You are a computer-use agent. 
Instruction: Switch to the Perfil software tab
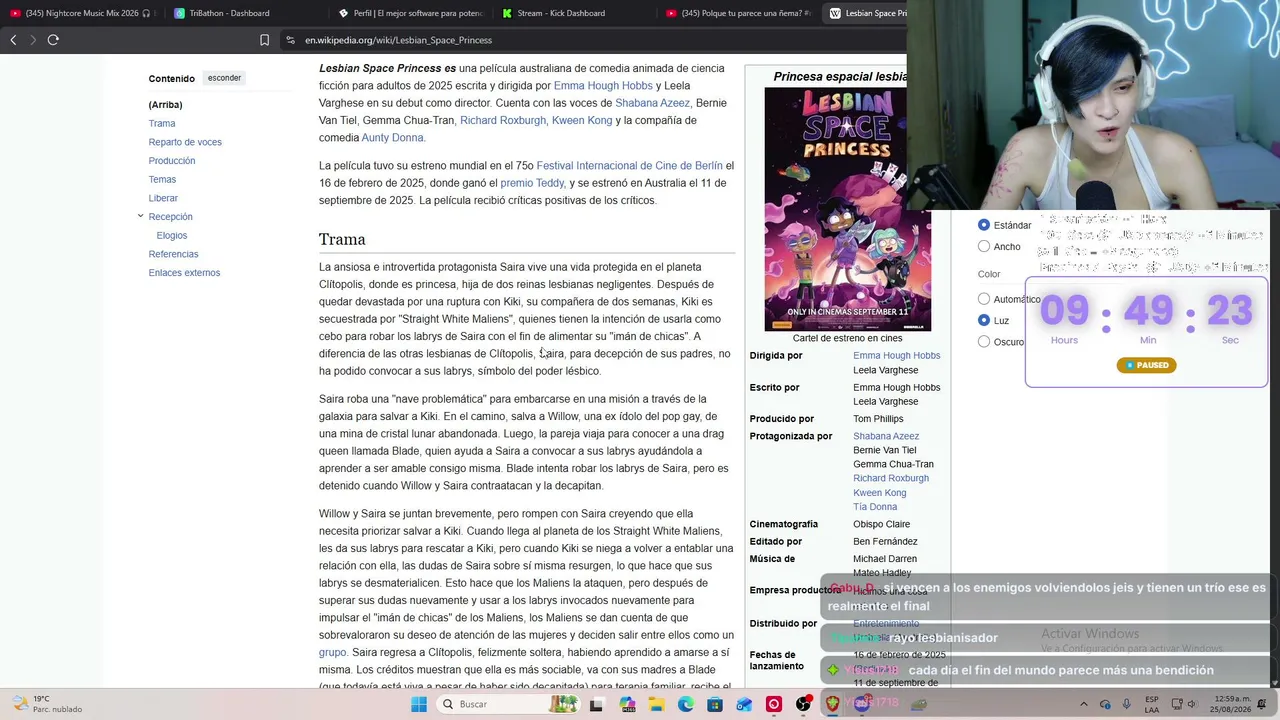410,13
